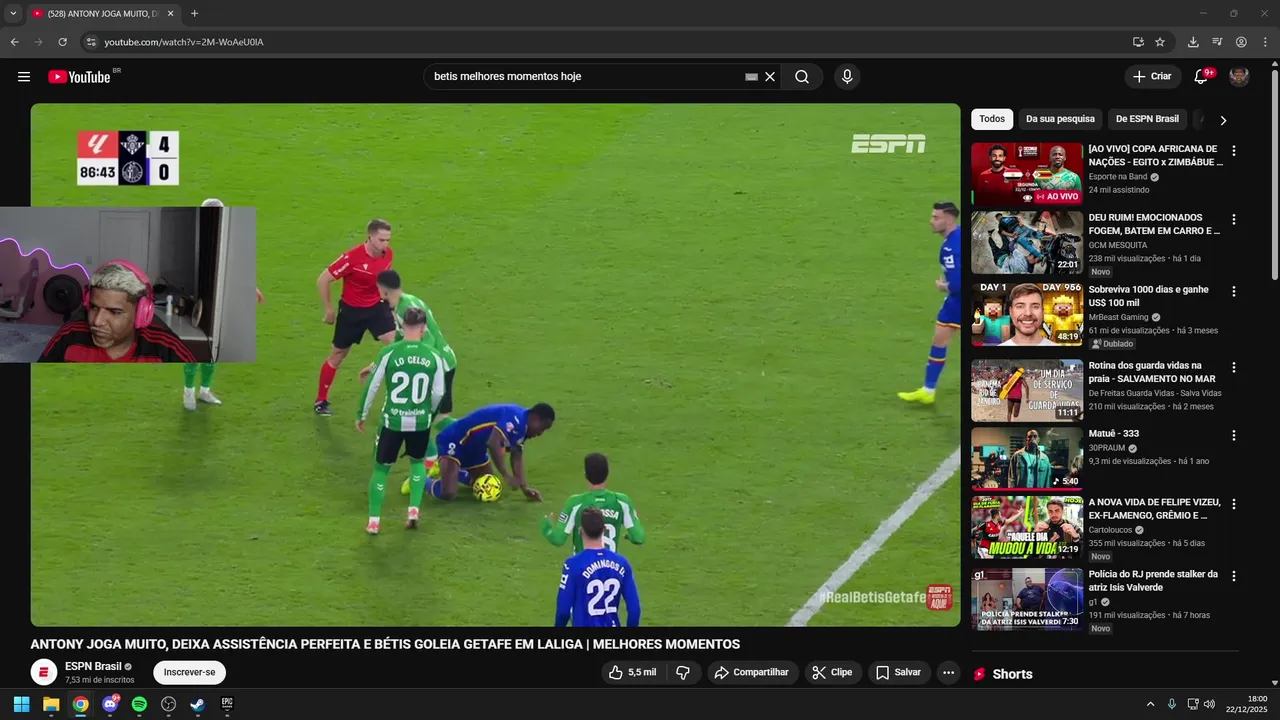
Task: Open options for the Rotina dos guarda vidas video
Action: tap(1234, 367)
